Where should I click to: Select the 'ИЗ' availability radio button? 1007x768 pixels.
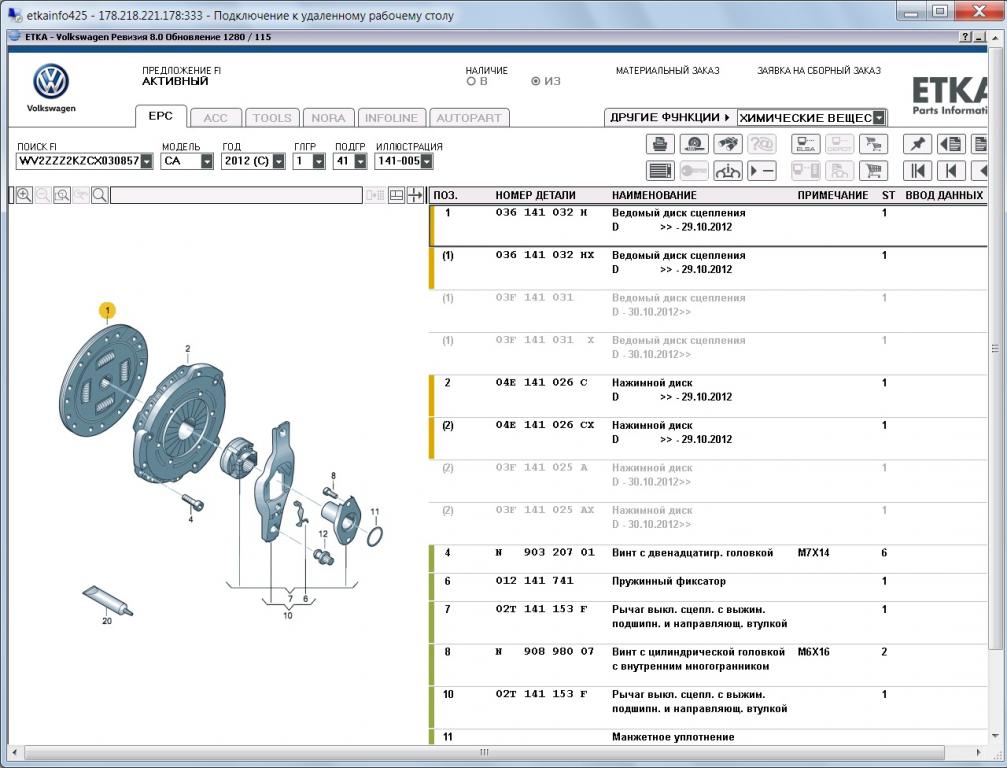[x=536, y=82]
